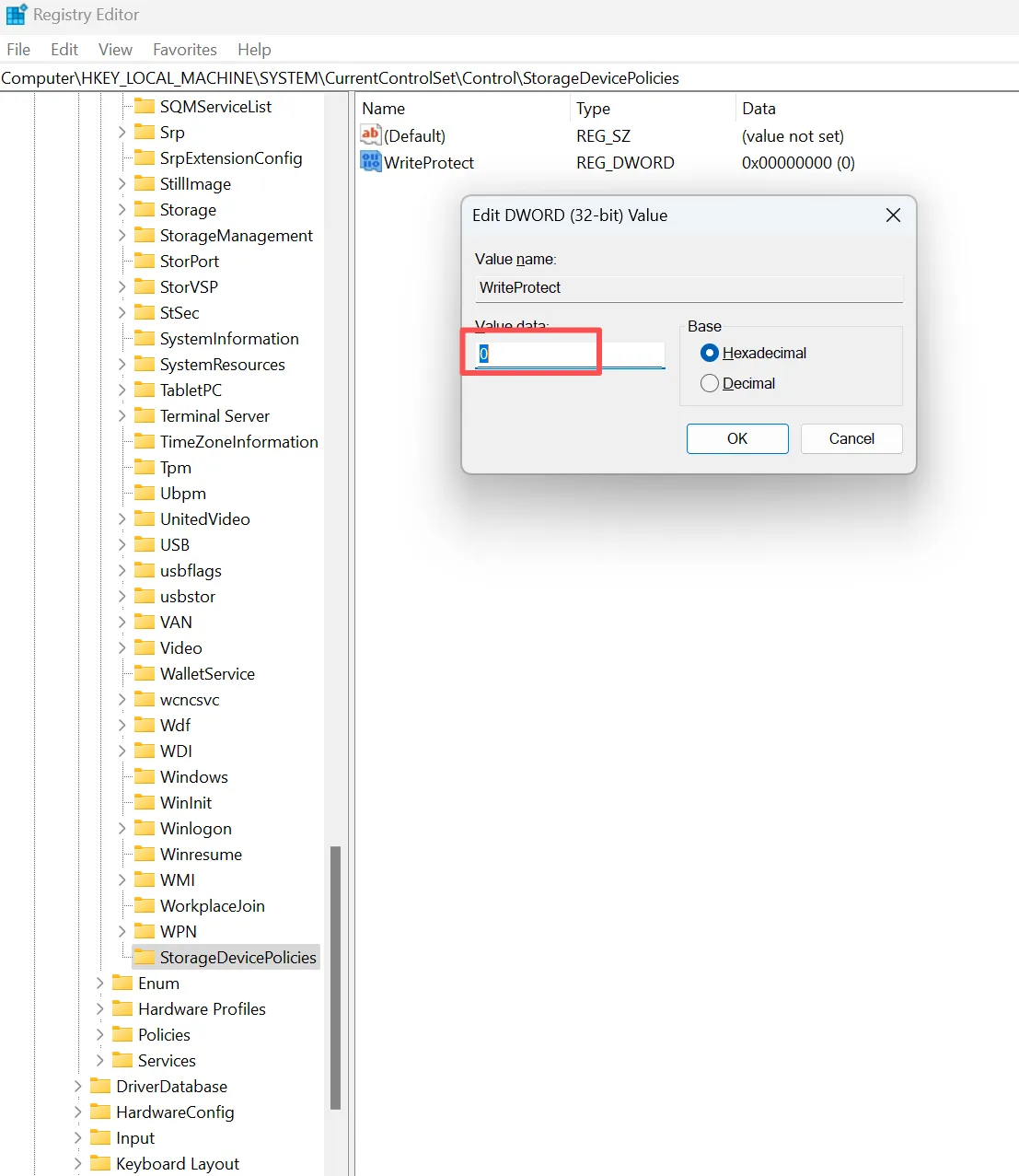The width and height of the screenshot is (1019, 1176).
Task: Click the Data column header
Action: click(876, 108)
